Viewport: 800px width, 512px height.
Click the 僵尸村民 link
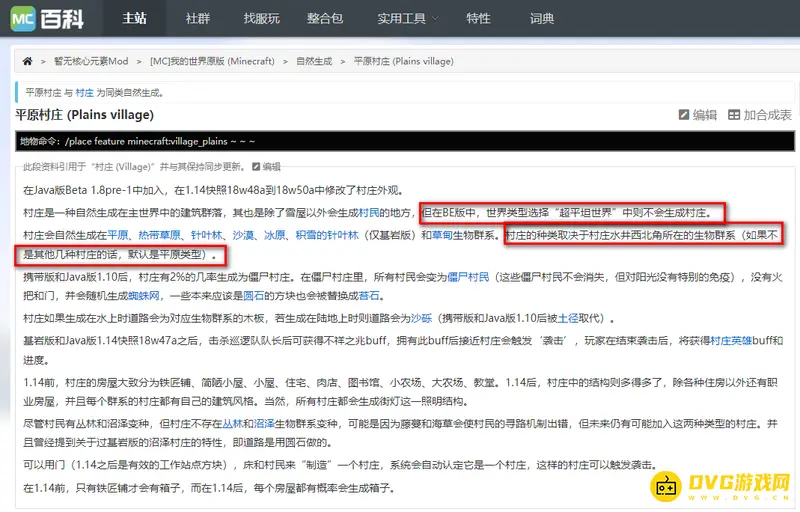[x=468, y=277]
